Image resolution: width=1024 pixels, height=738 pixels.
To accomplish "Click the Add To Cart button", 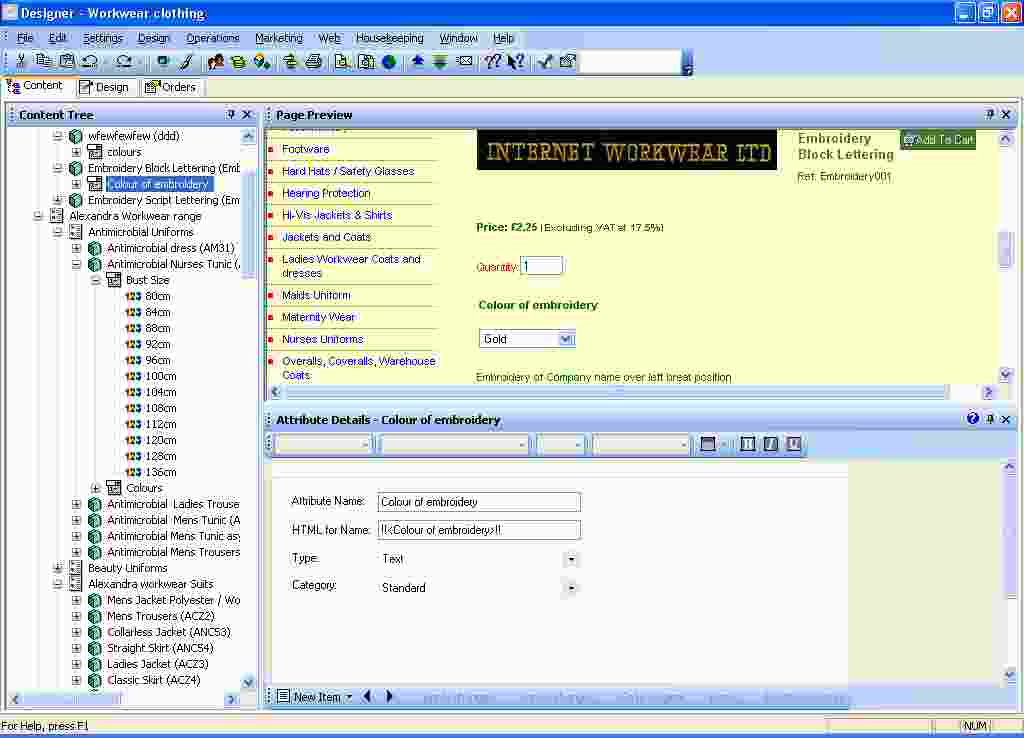I will pyautogui.click(x=938, y=140).
